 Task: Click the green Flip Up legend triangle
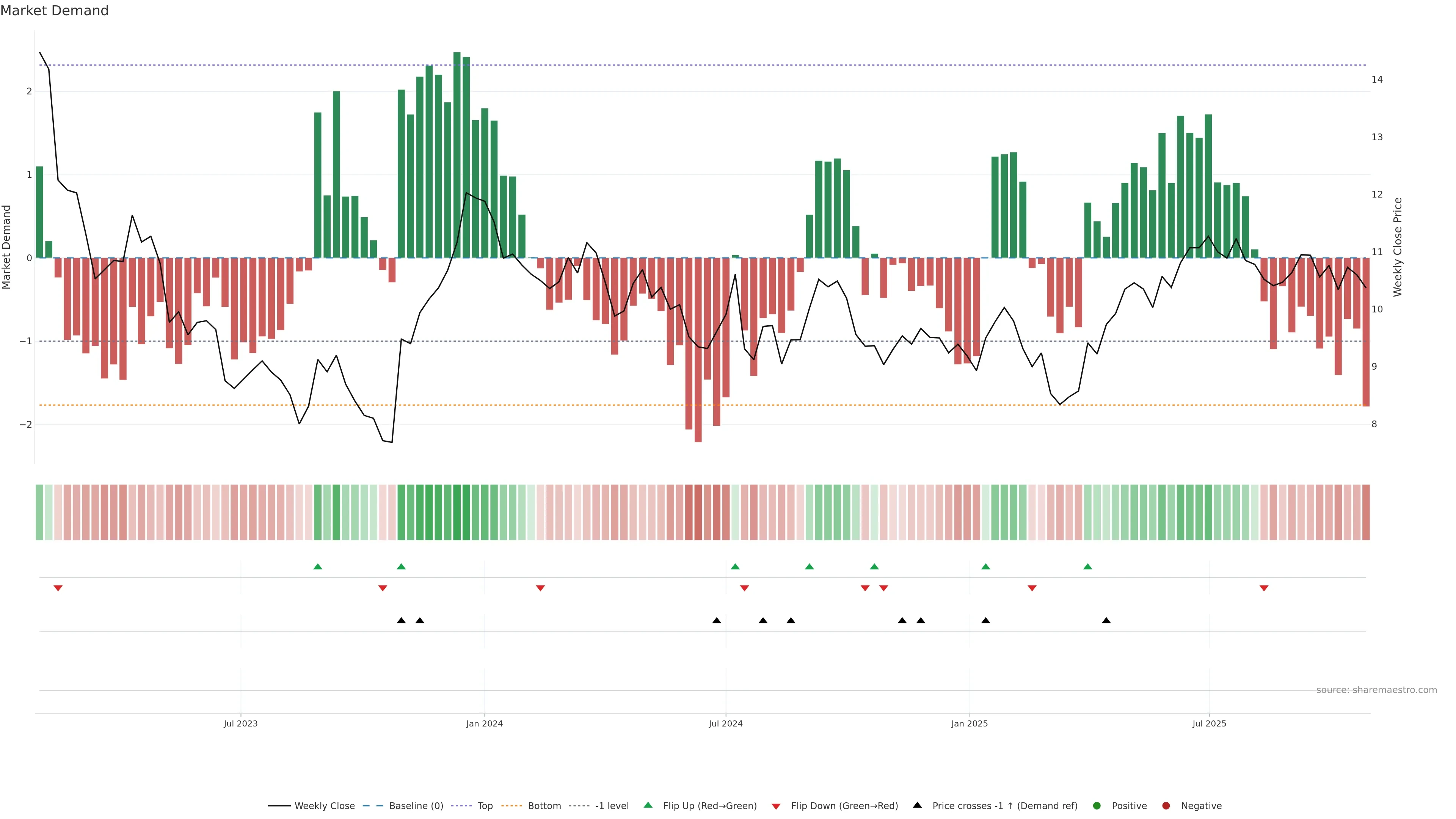pyautogui.click(x=648, y=805)
